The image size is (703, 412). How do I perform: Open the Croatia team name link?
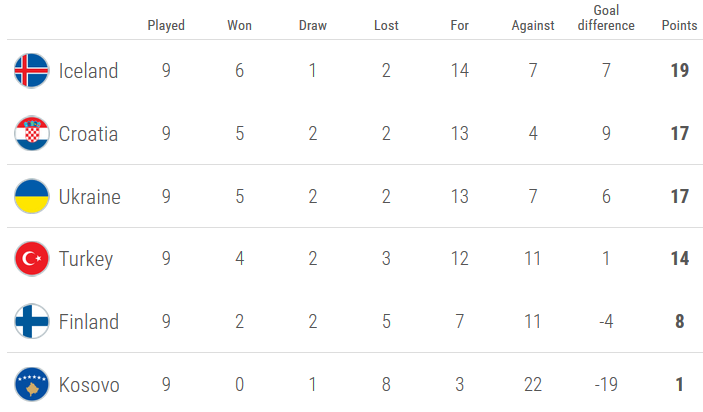(x=88, y=134)
